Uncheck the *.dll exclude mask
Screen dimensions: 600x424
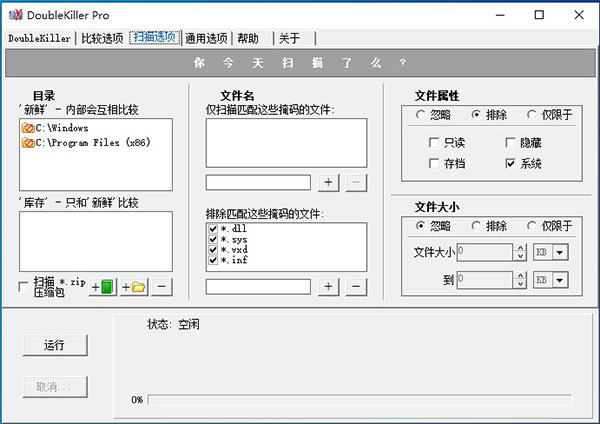[213, 230]
